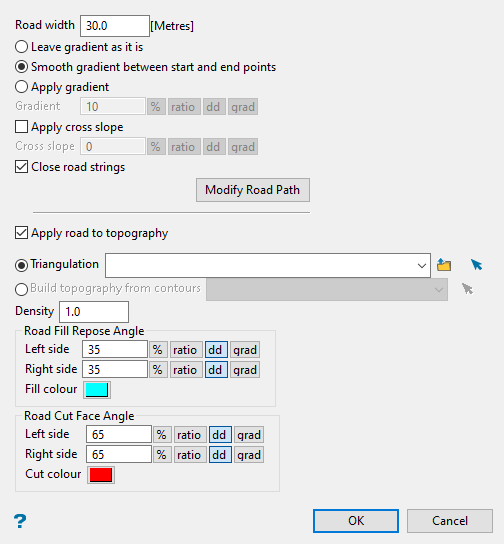
Task: Toggle Apply road to topography checkbox
Action: click(22, 233)
